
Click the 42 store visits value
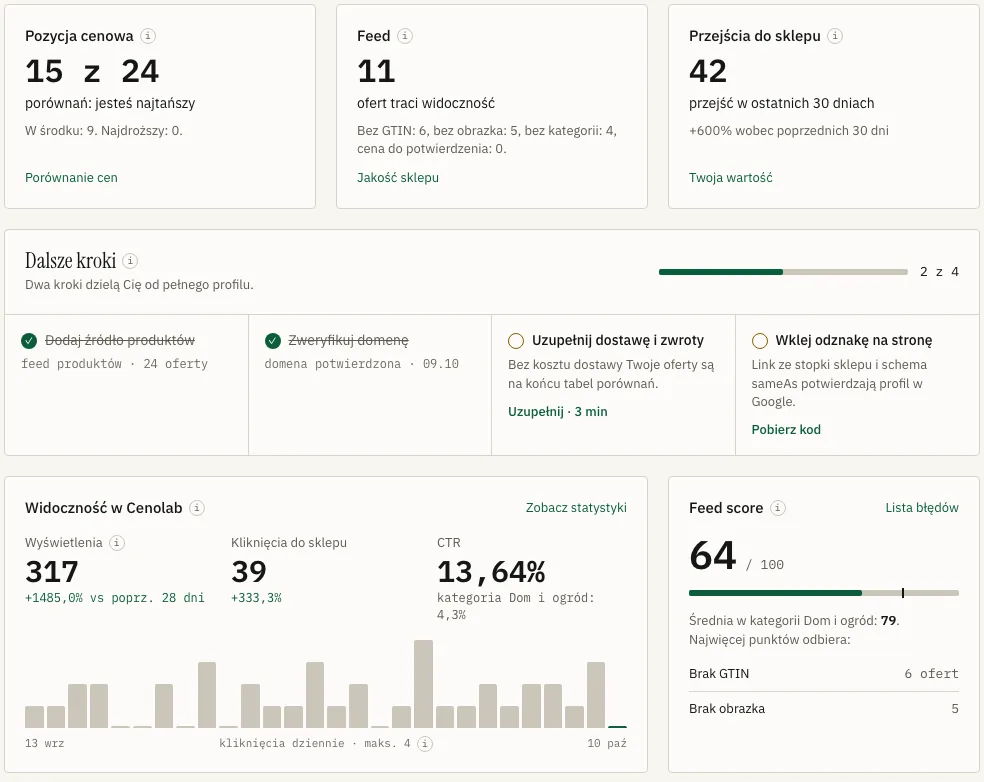tap(708, 71)
